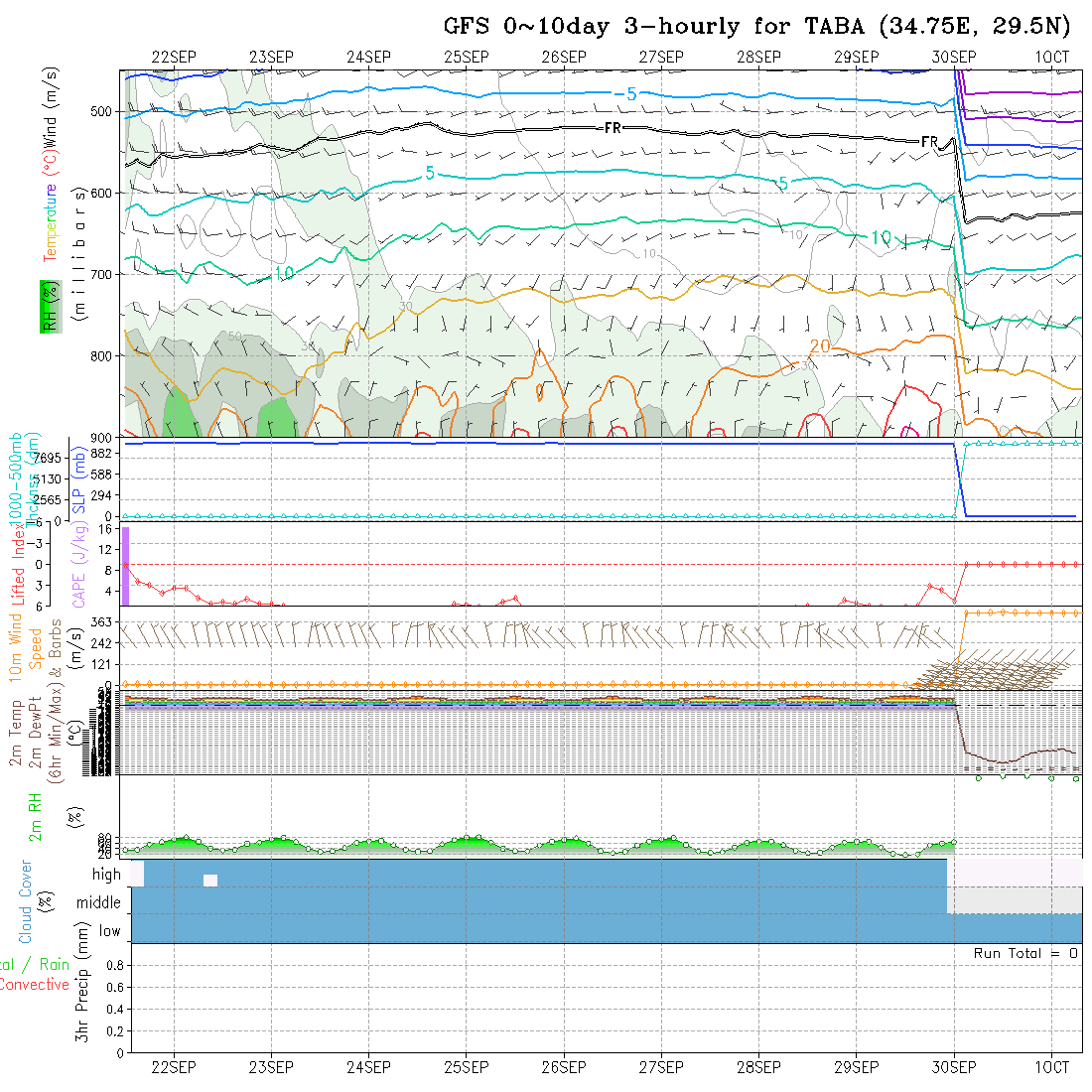Click the GFS 0~10day chart title
This screenshot has width=1092, height=1092.
(755, 27)
